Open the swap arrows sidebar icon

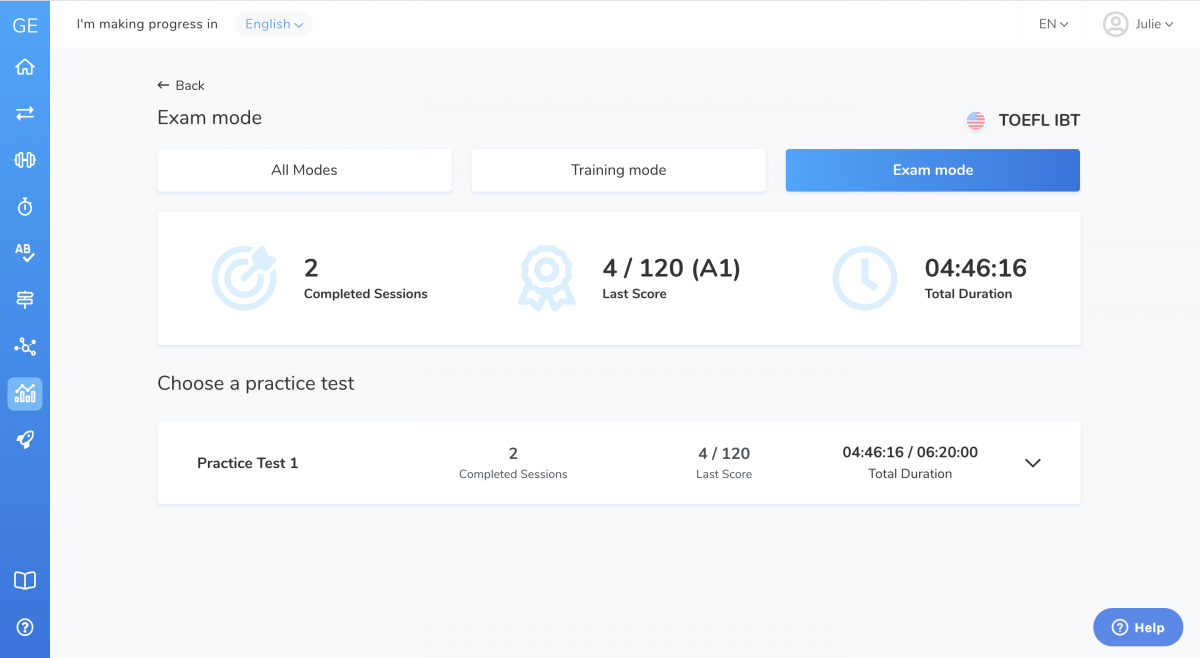[x=25, y=113]
